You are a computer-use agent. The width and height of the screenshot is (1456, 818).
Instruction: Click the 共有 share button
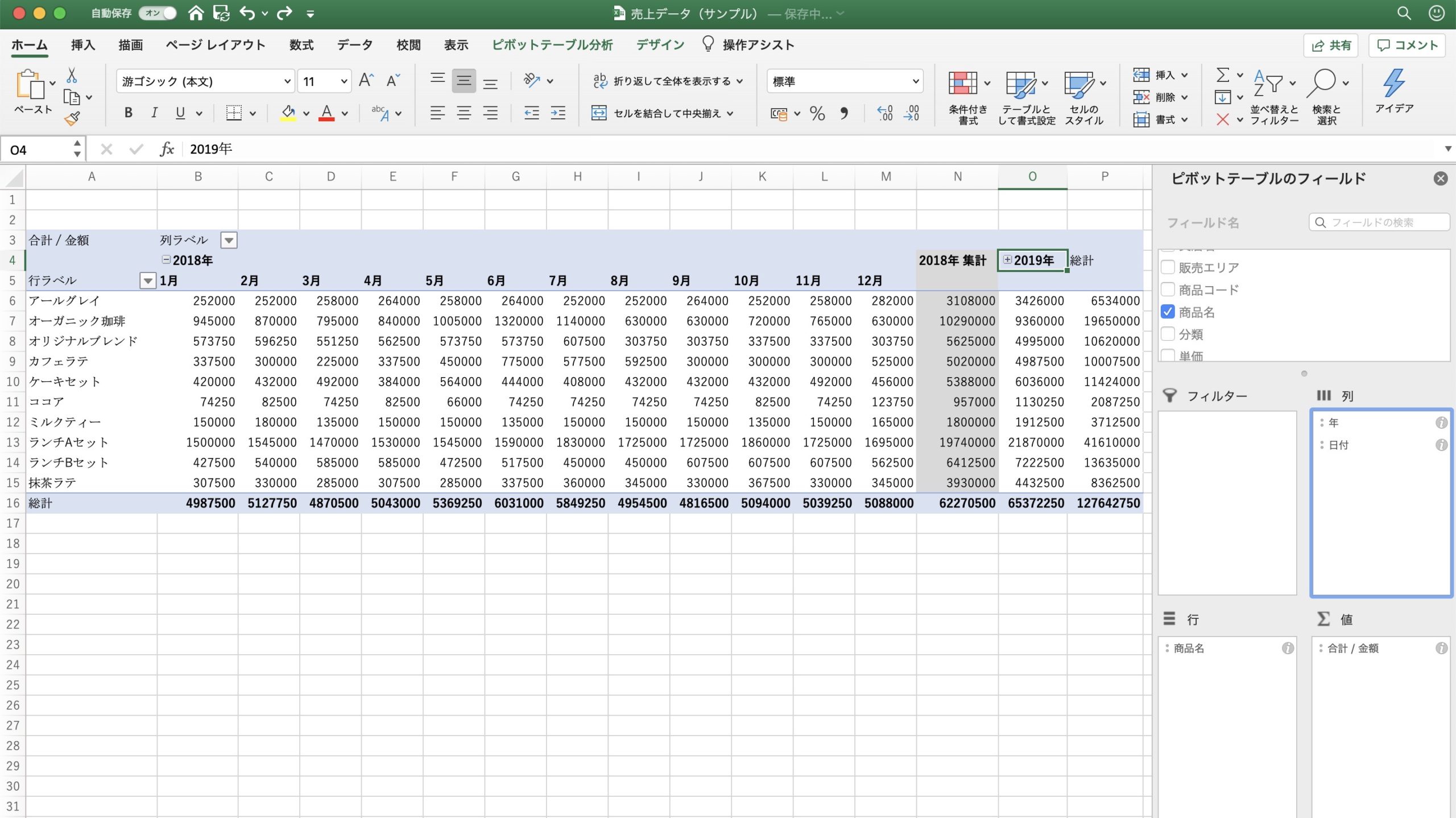[1331, 46]
